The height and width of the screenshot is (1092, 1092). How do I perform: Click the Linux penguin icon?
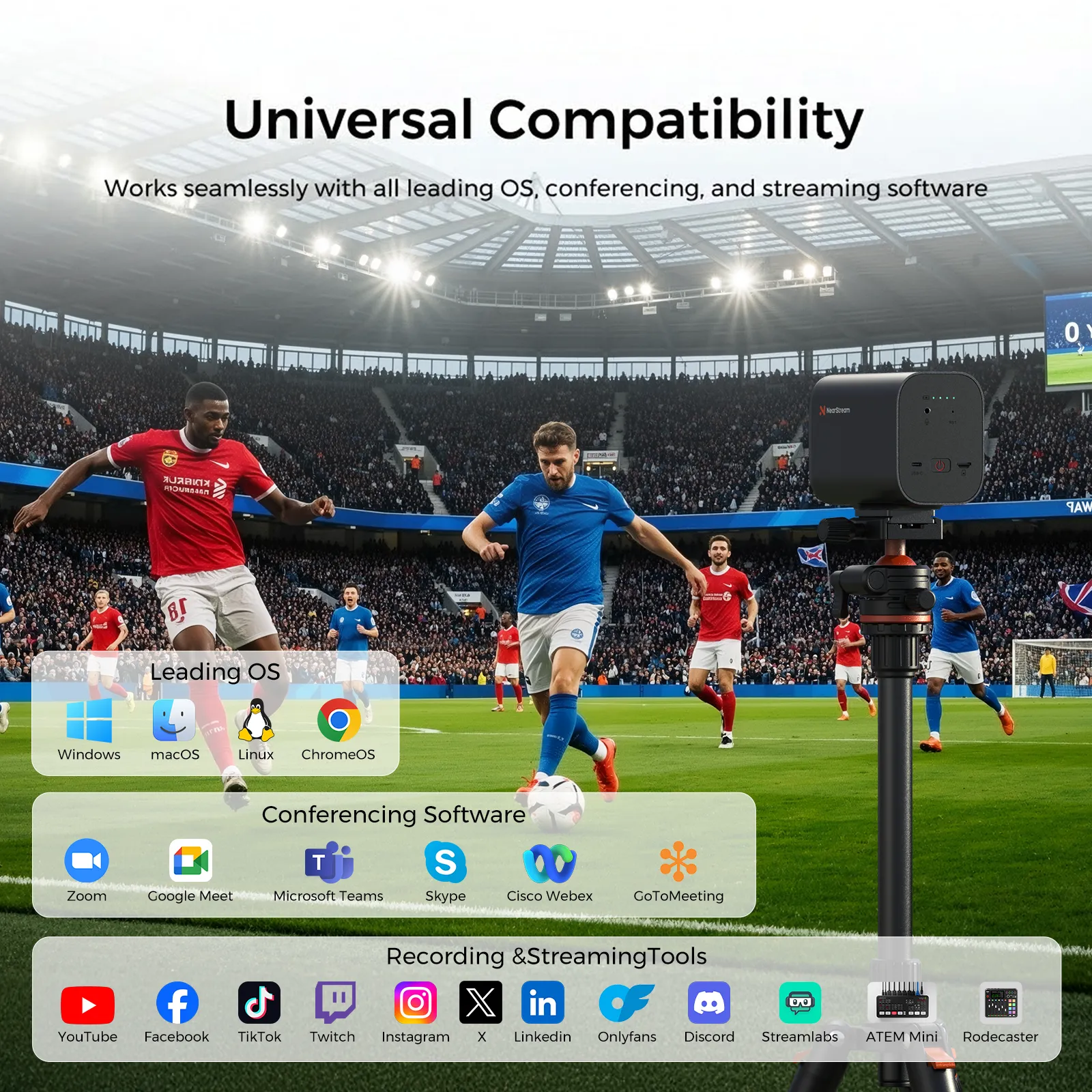tap(256, 721)
